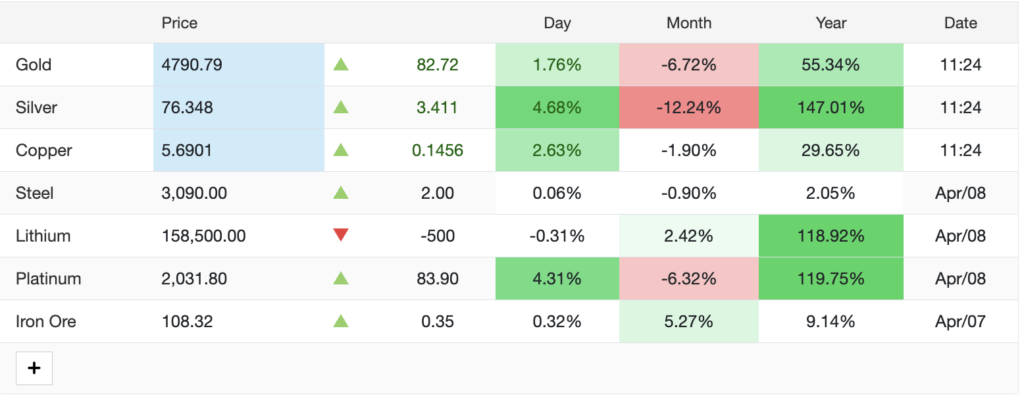Open the Copper commodity link
The width and height of the screenshot is (1024, 395).
[44, 150]
